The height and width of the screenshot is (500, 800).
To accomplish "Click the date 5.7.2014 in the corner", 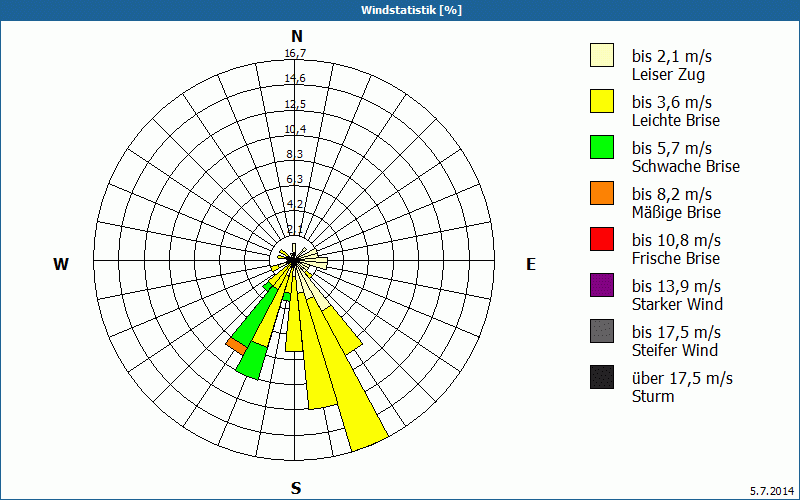I will pos(771,491).
